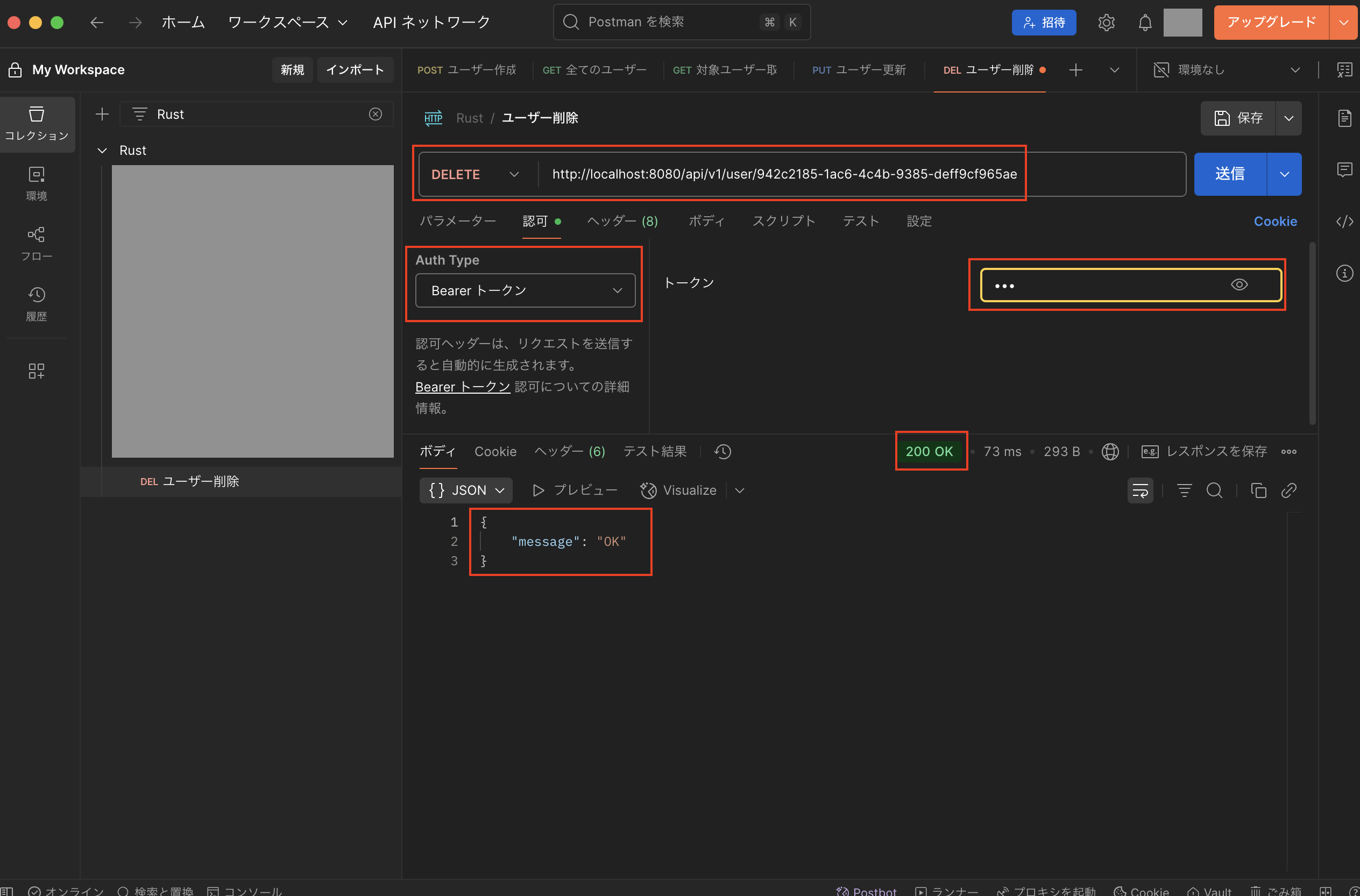Click the インポート button
1360x896 pixels.
point(355,70)
